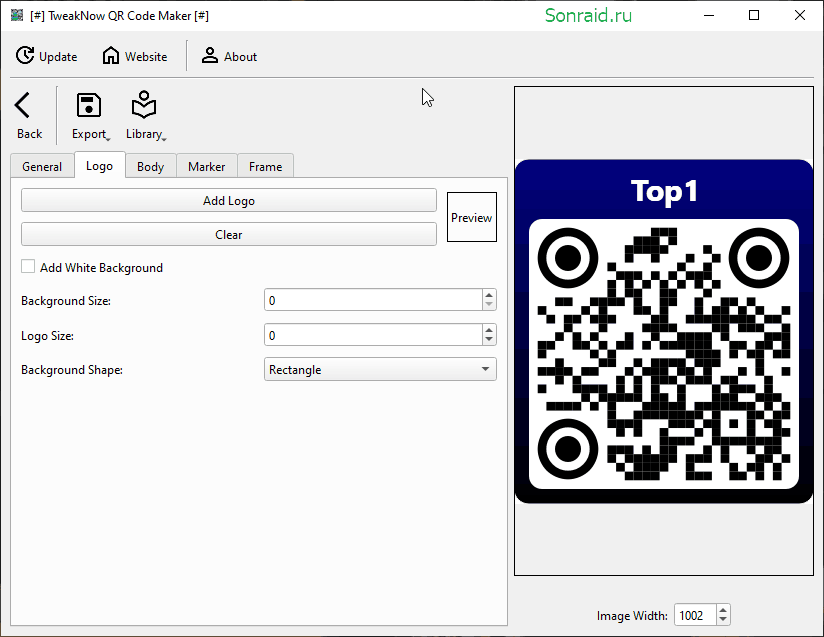Minimize the TweakNow QR Code Maker window
The image size is (824, 637).
coord(709,15)
